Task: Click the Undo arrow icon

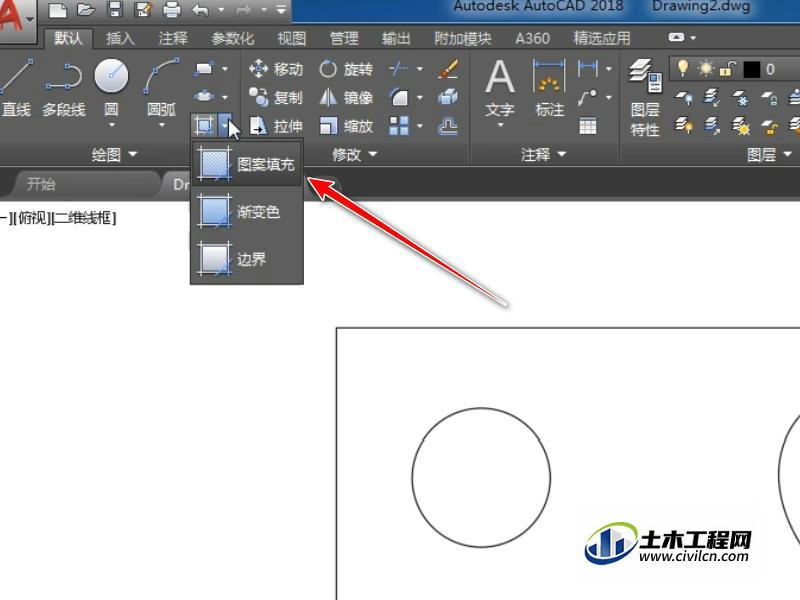Action: pyautogui.click(x=201, y=10)
